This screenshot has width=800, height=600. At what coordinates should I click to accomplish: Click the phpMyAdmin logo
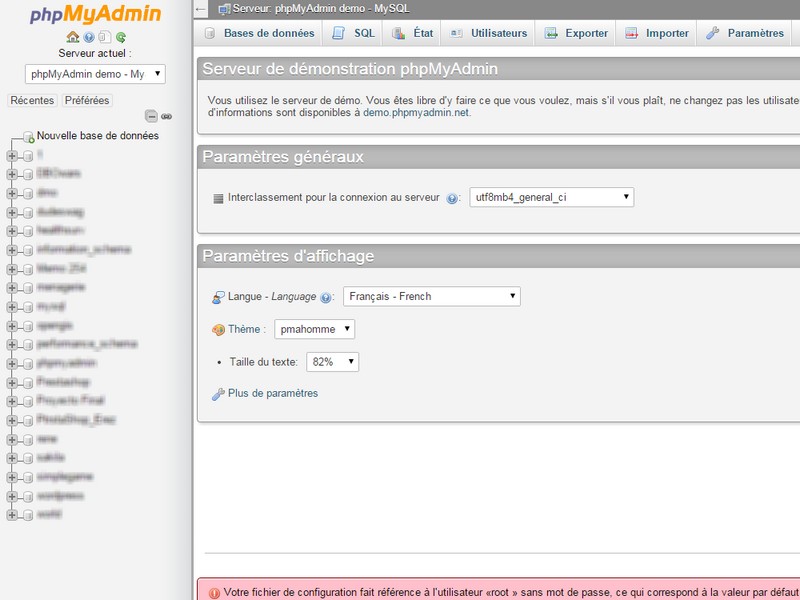tap(95, 14)
